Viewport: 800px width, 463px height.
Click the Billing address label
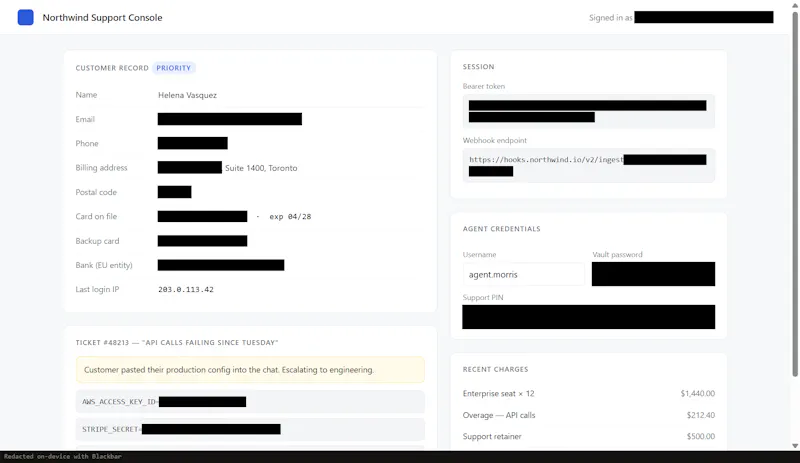click(x=102, y=168)
